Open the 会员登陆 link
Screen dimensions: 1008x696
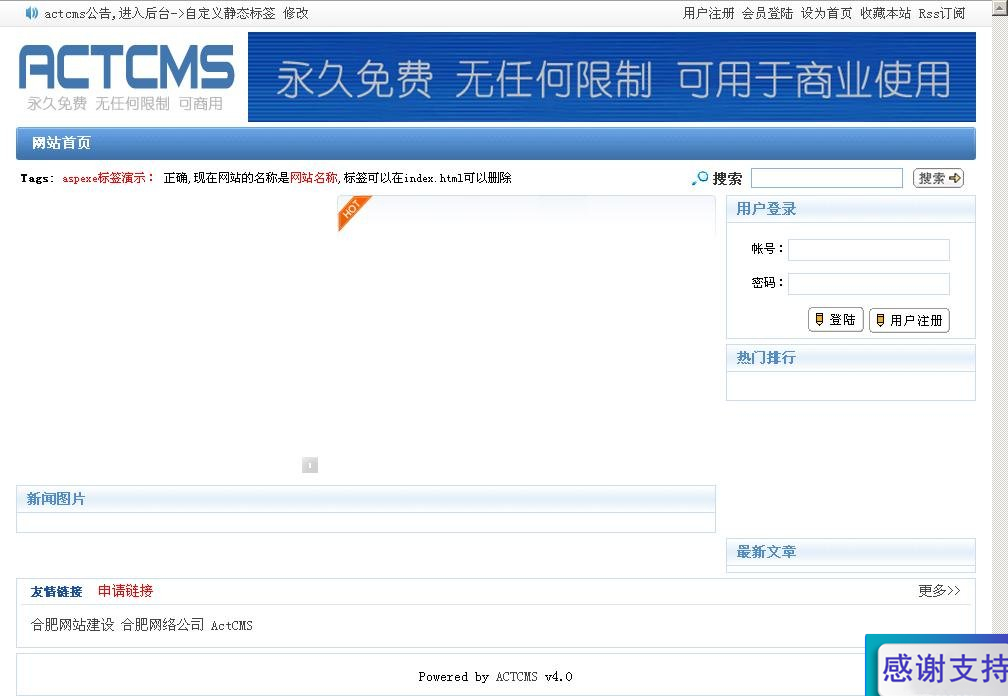[768, 13]
